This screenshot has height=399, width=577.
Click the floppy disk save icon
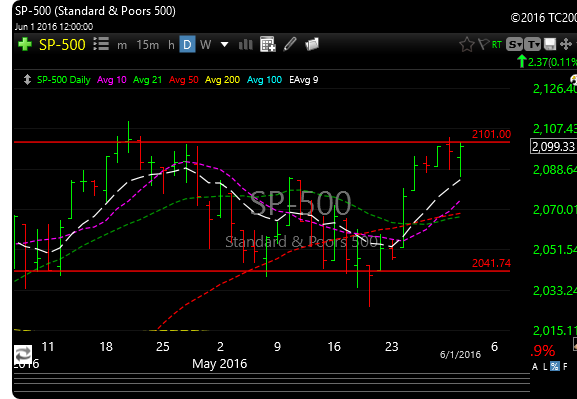(550, 44)
